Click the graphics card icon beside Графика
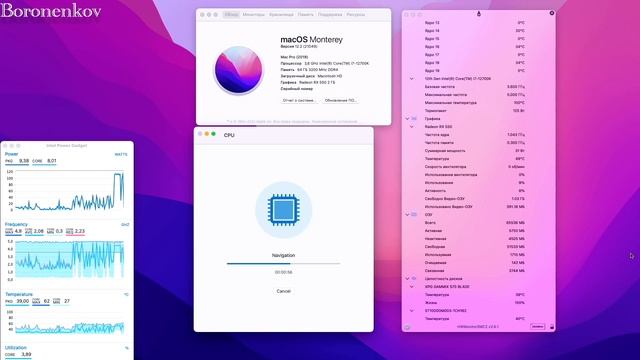This screenshot has height=360, width=640. click(x=414, y=118)
